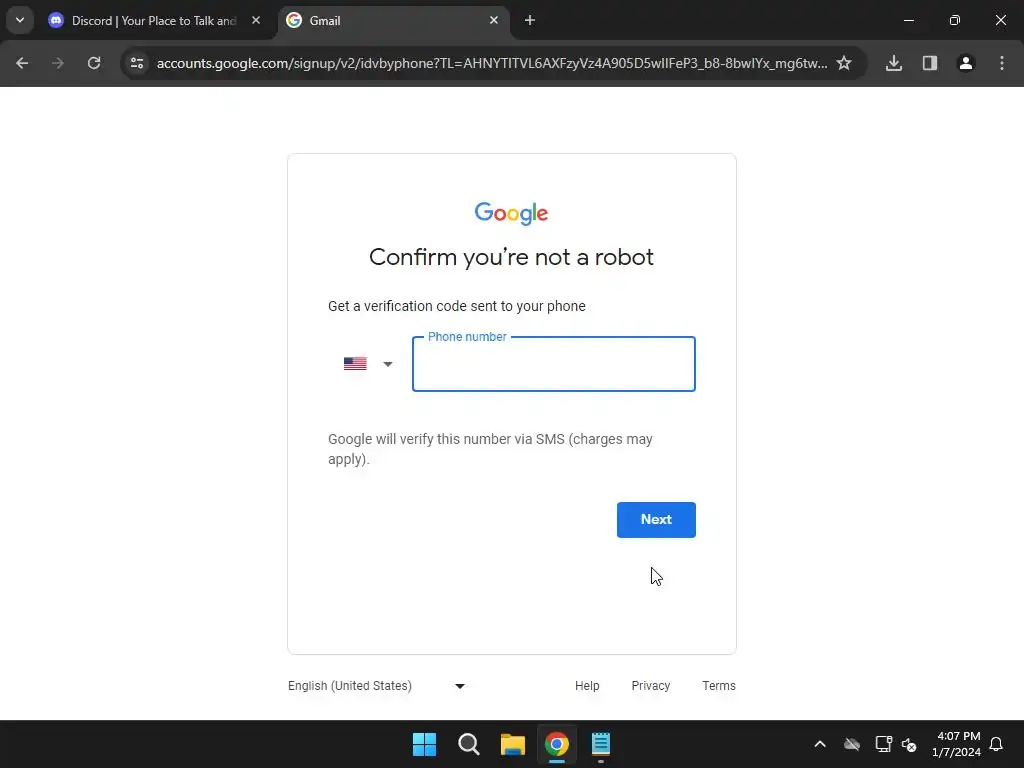Viewport: 1024px width, 768px height.
Task: Minimize the Chrome window
Action: tap(908, 20)
